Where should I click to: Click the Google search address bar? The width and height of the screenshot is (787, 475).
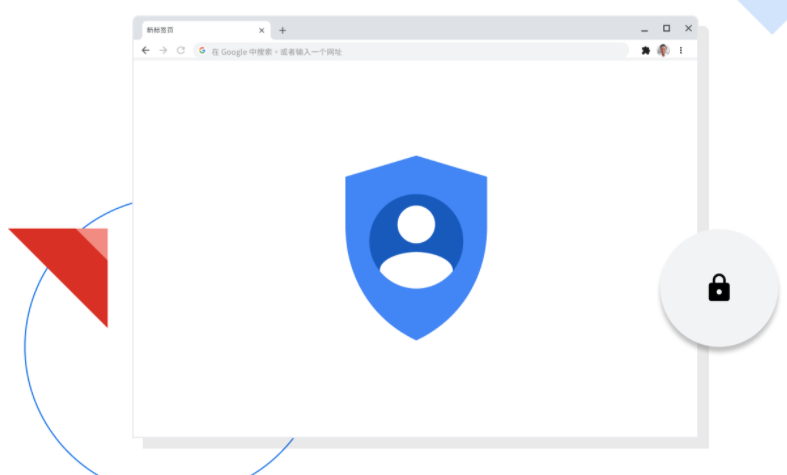pos(411,51)
